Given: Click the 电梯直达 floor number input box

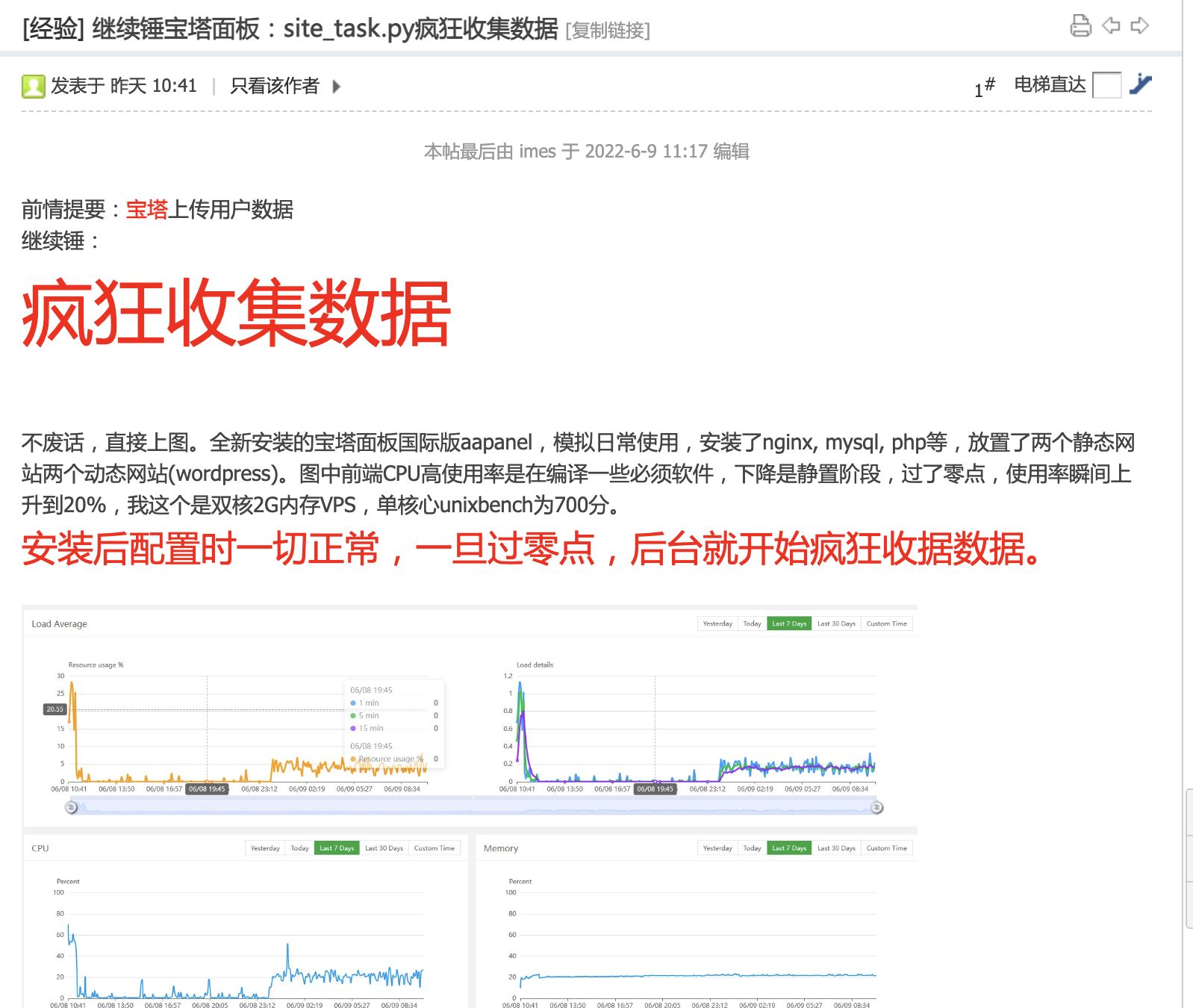Looking at the screenshot, I should (1106, 84).
